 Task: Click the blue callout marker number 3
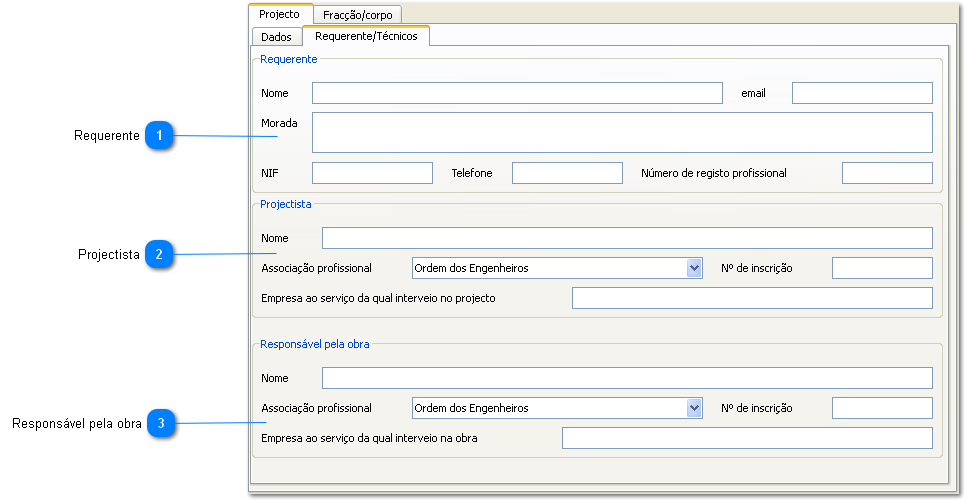click(162, 424)
